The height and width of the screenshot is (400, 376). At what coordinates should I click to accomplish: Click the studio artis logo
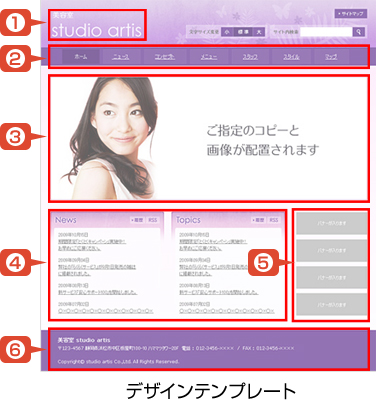click(x=96, y=26)
